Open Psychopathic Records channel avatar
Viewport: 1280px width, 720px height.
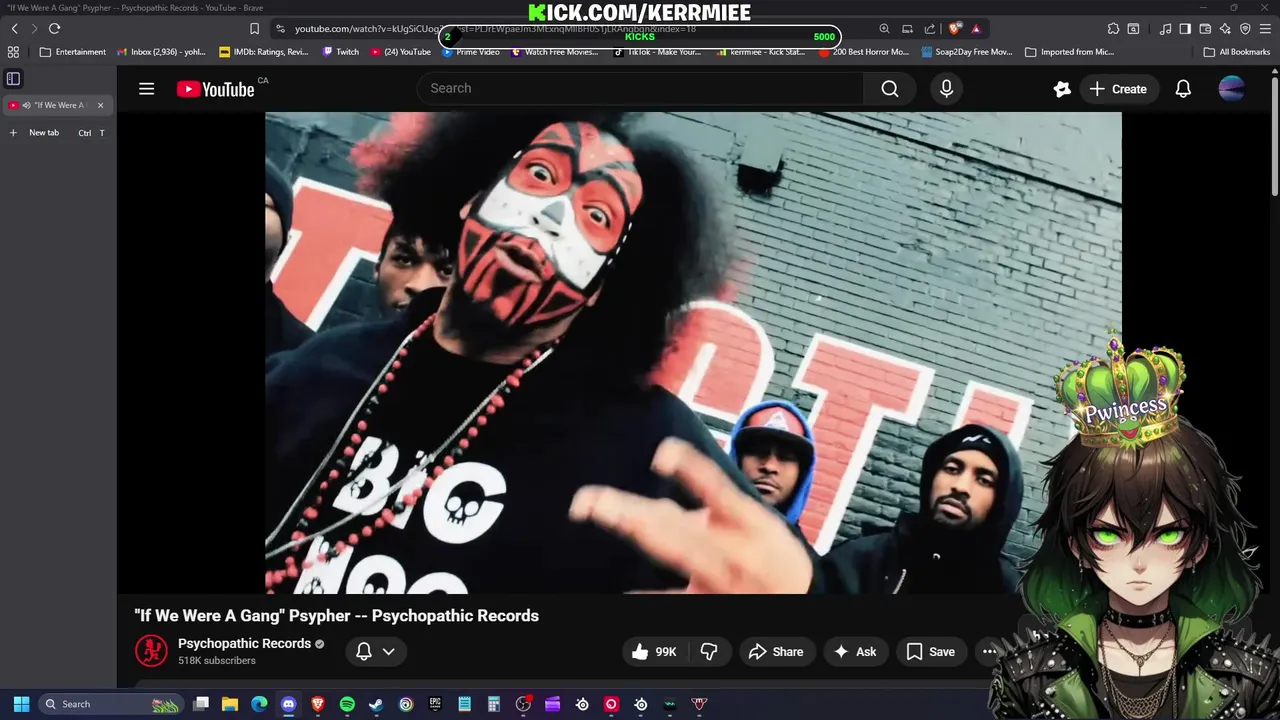(151, 651)
